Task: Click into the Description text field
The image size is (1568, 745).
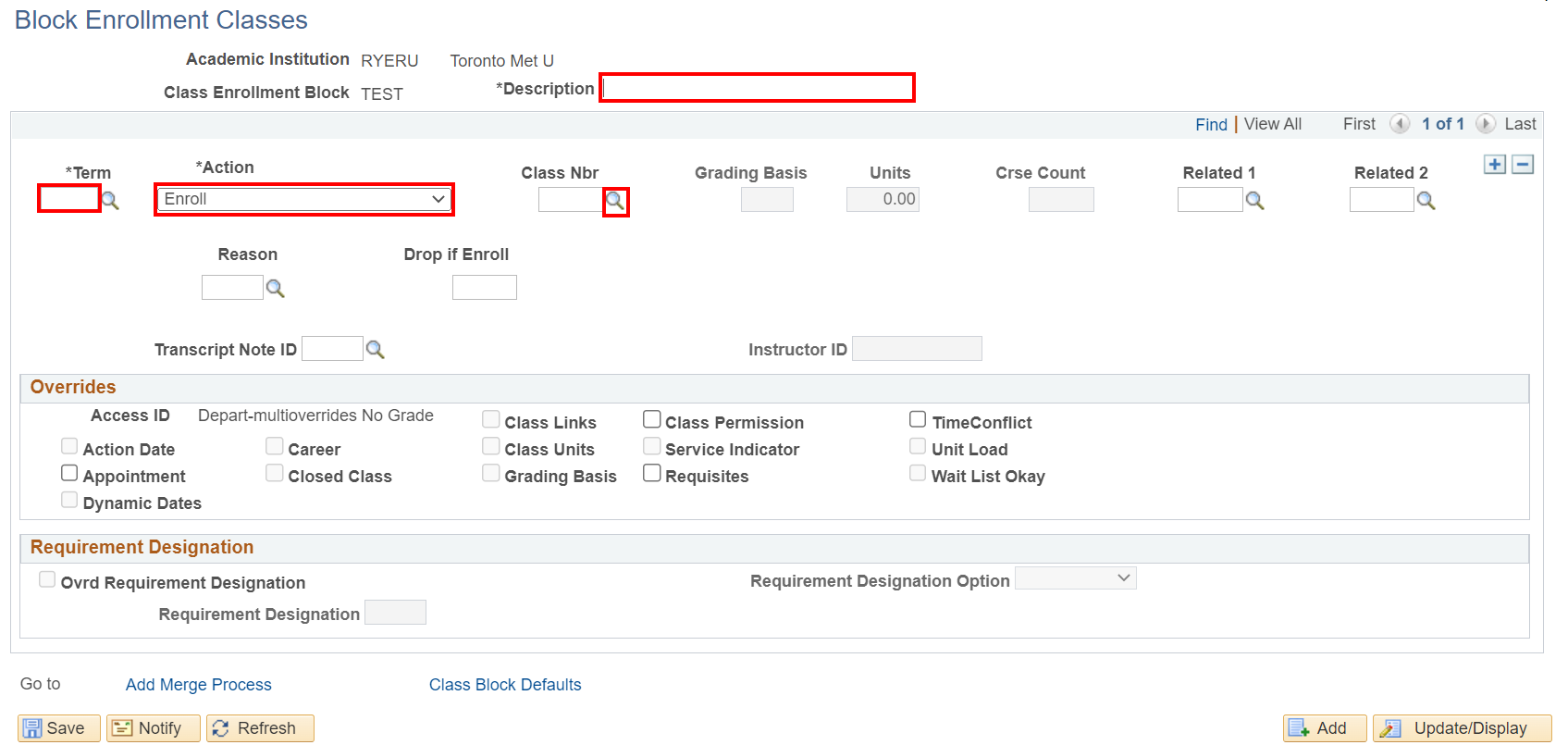Action: pyautogui.click(x=757, y=89)
